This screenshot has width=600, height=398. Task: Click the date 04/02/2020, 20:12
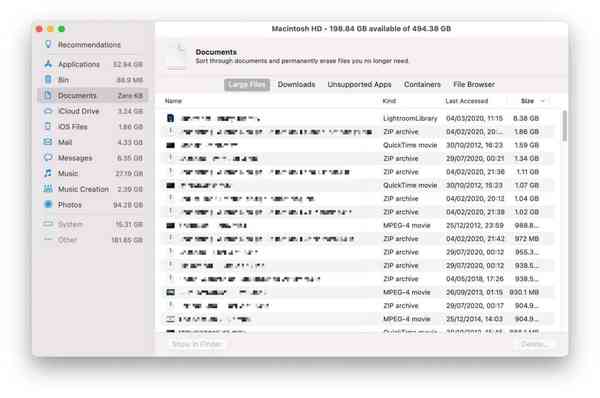[x=475, y=199]
